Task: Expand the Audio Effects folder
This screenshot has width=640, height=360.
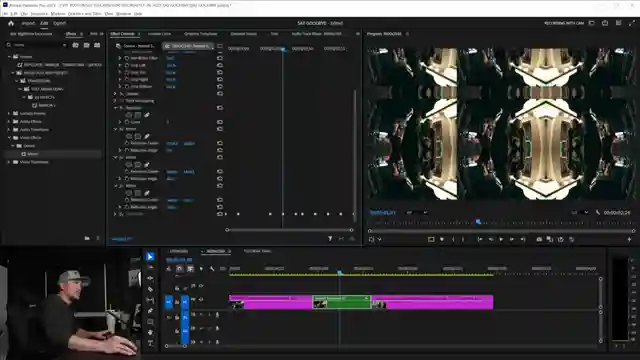Action: pos(9,122)
